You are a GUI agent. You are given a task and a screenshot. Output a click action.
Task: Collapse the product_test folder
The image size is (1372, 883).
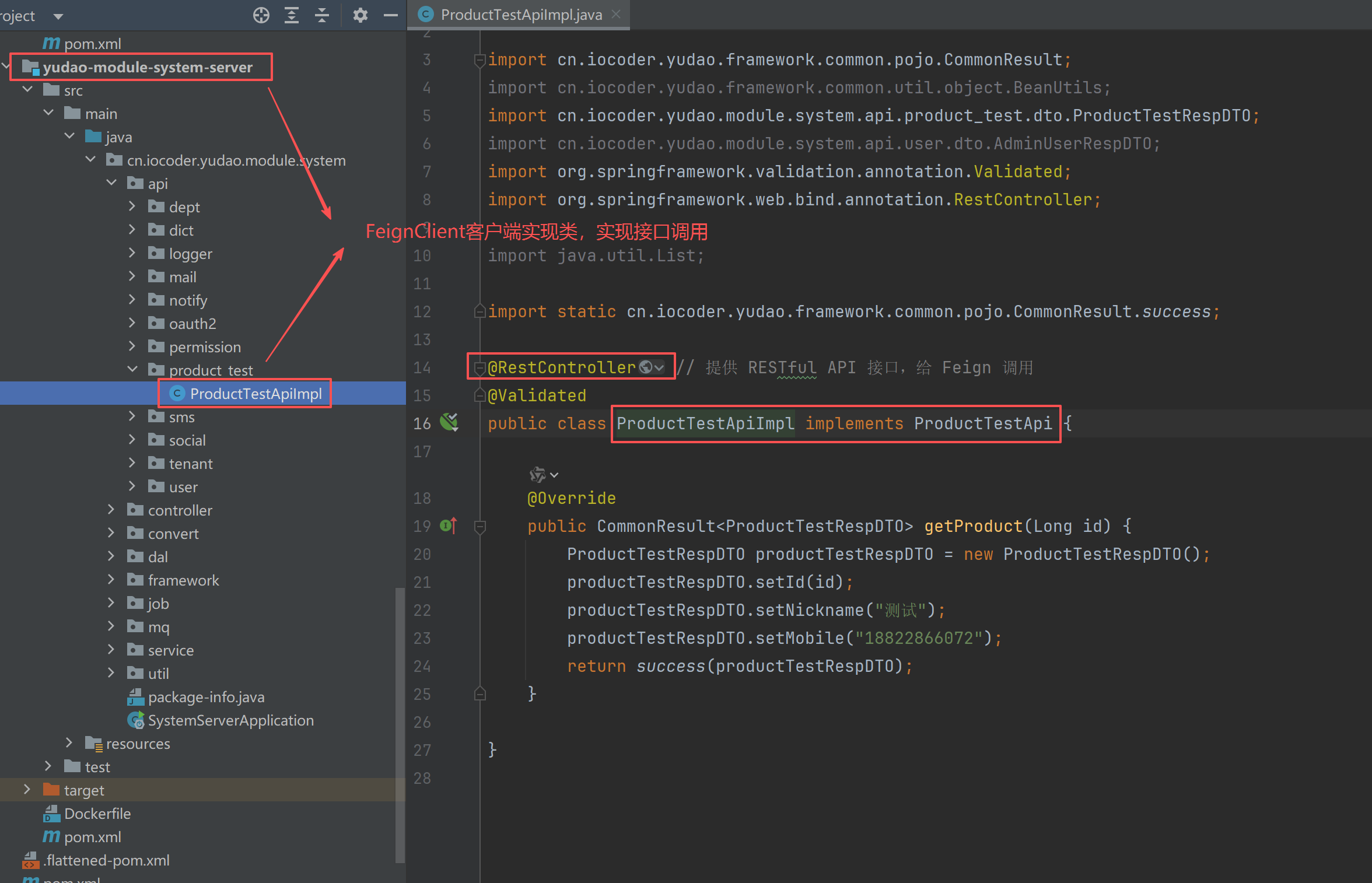[132, 370]
